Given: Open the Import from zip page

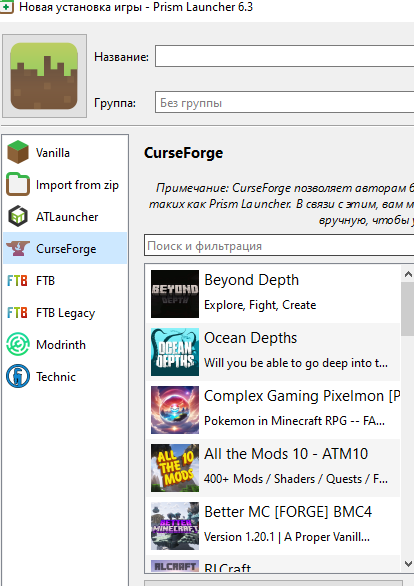Looking at the screenshot, I should [65, 185].
